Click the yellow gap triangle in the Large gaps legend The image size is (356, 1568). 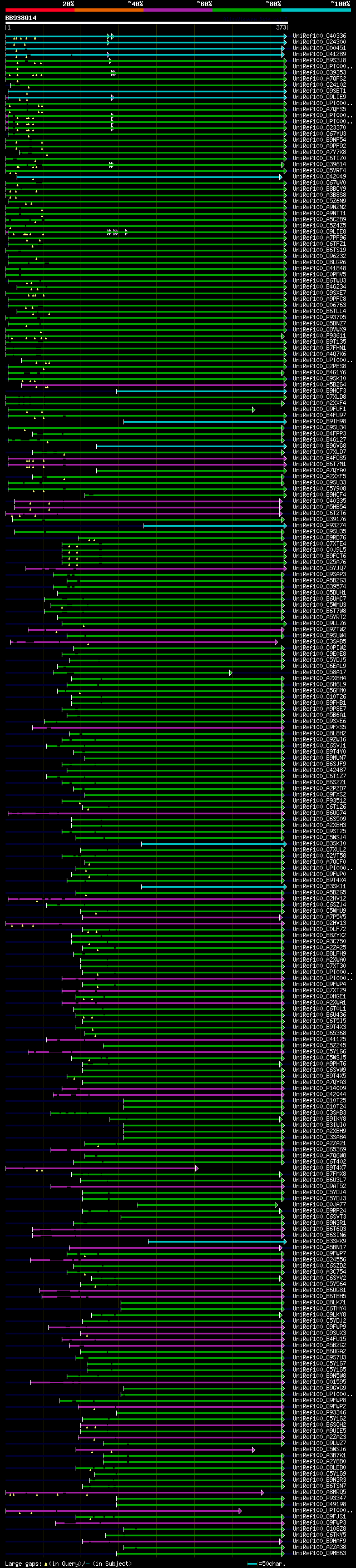[46, 1563]
